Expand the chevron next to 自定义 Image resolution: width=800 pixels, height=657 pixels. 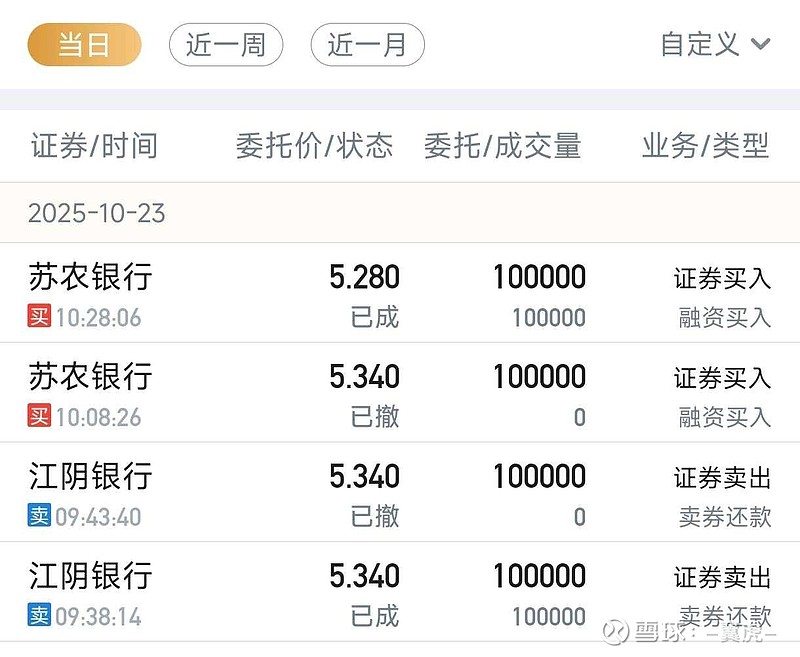[x=760, y=44]
